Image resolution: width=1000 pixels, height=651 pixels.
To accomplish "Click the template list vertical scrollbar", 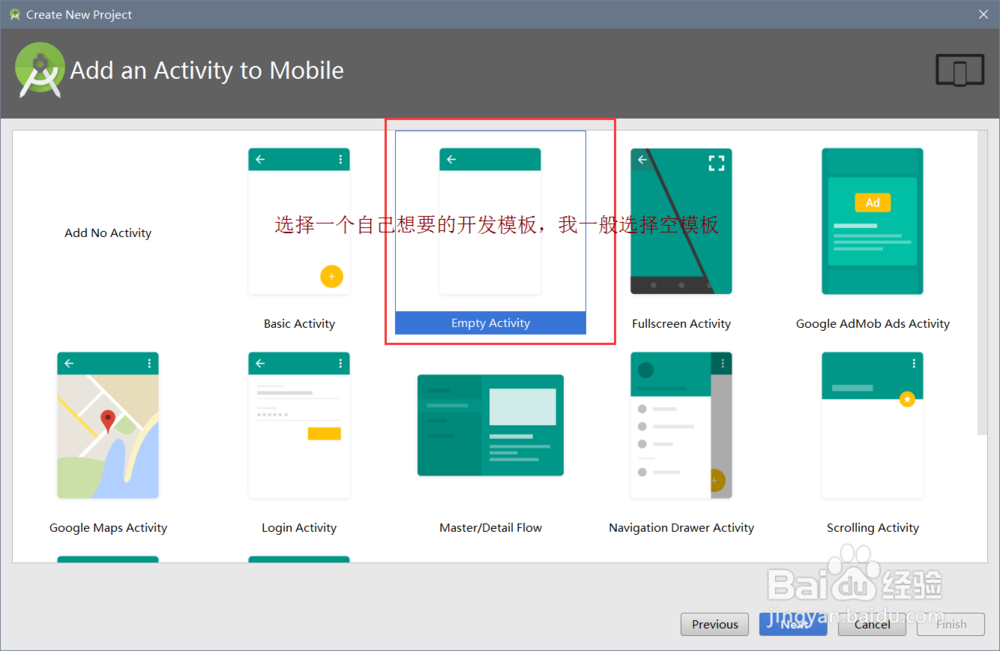I will [982, 283].
